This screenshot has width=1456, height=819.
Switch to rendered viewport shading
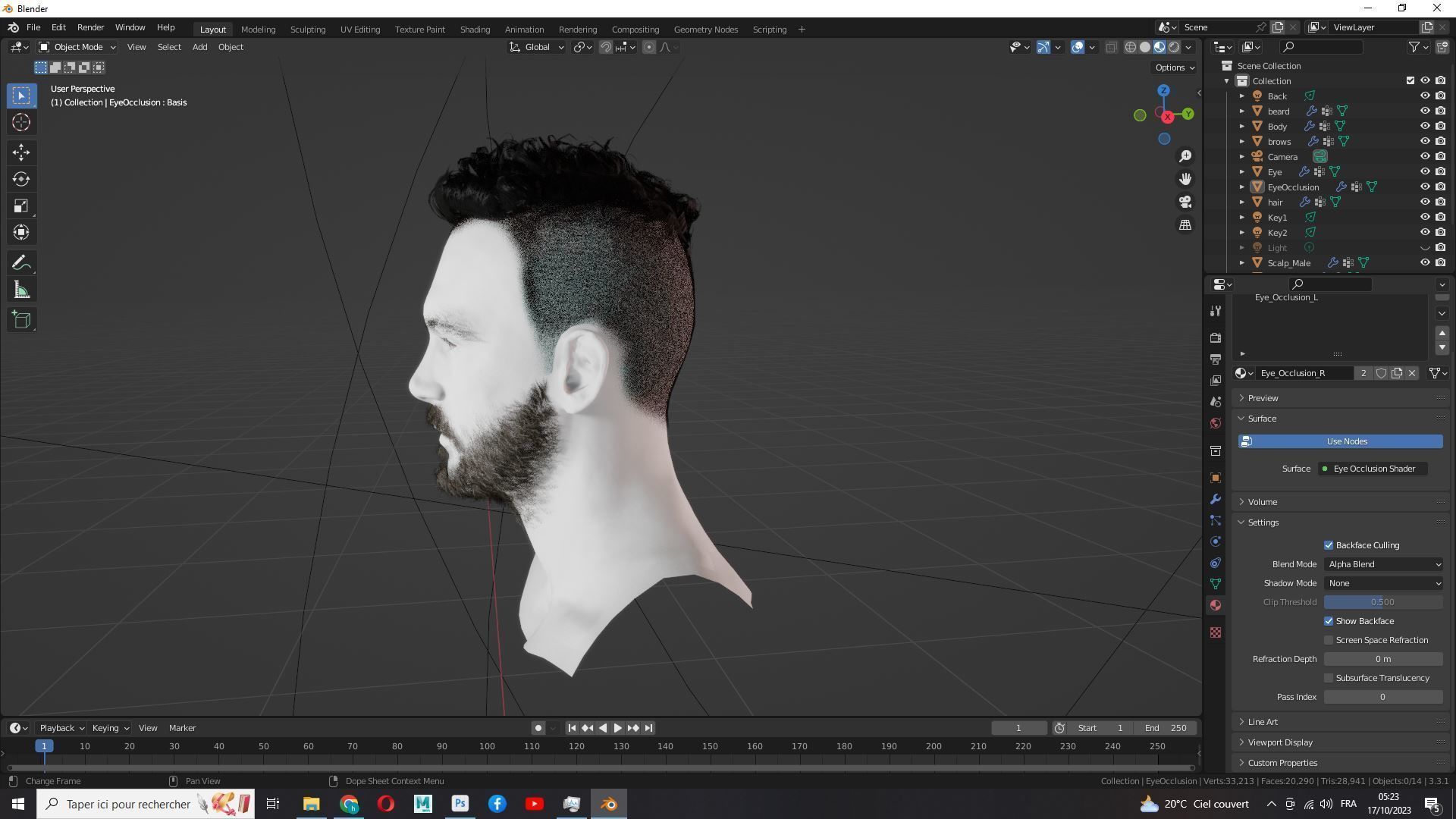(x=1174, y=47)
